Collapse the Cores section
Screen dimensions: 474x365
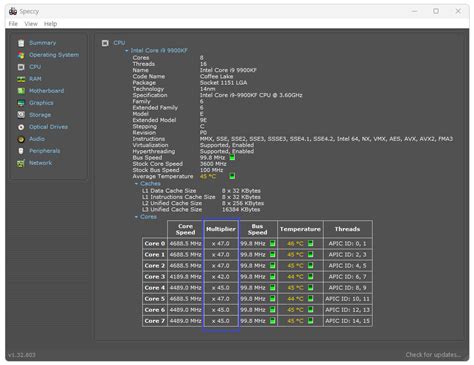pos(136,217)
